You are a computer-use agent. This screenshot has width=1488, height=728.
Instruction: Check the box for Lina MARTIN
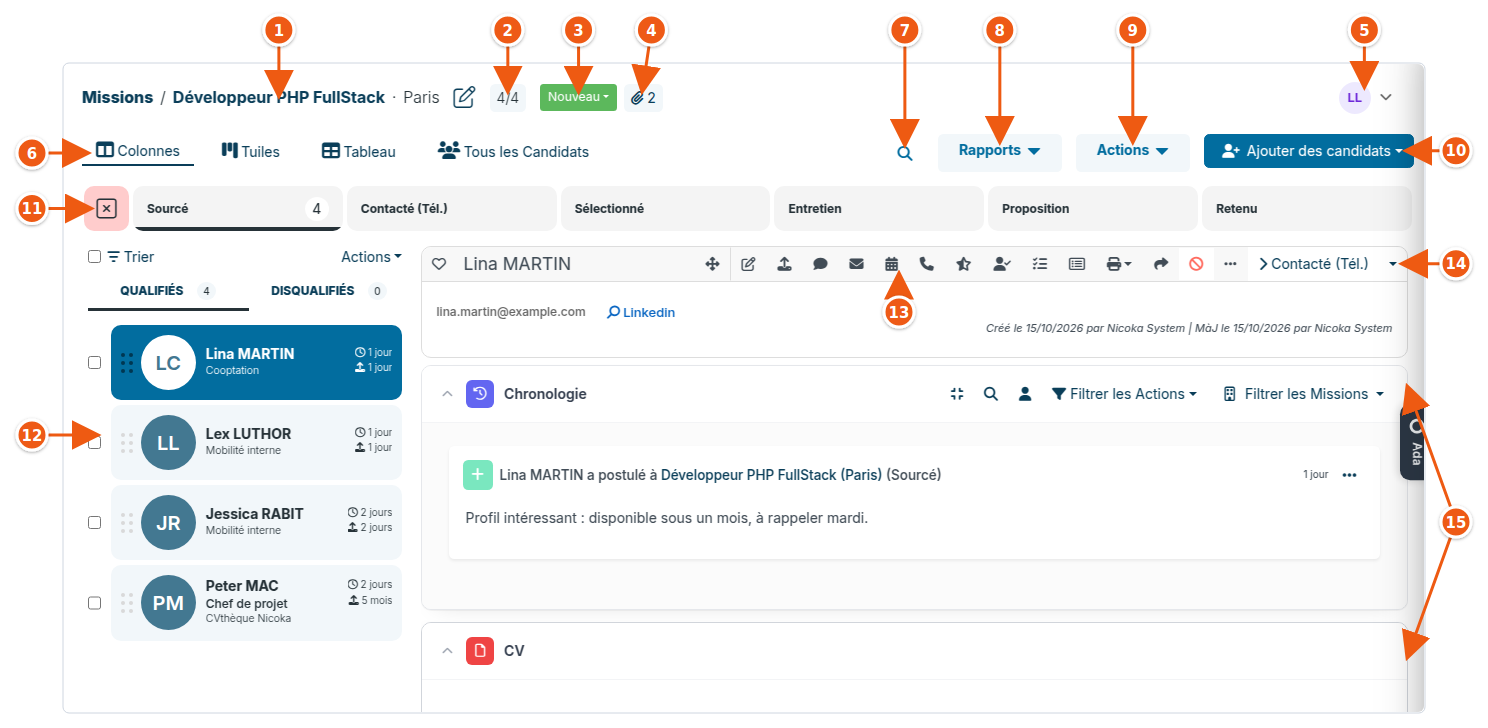(x=94, y=362)
